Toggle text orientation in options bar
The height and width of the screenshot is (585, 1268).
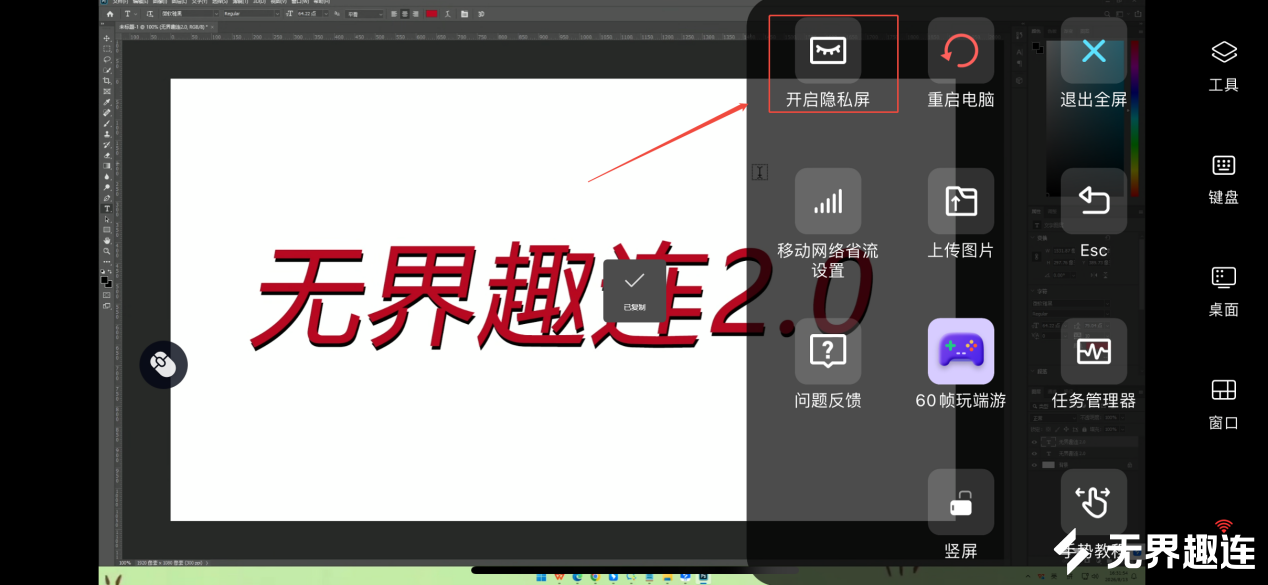(150, 14)
